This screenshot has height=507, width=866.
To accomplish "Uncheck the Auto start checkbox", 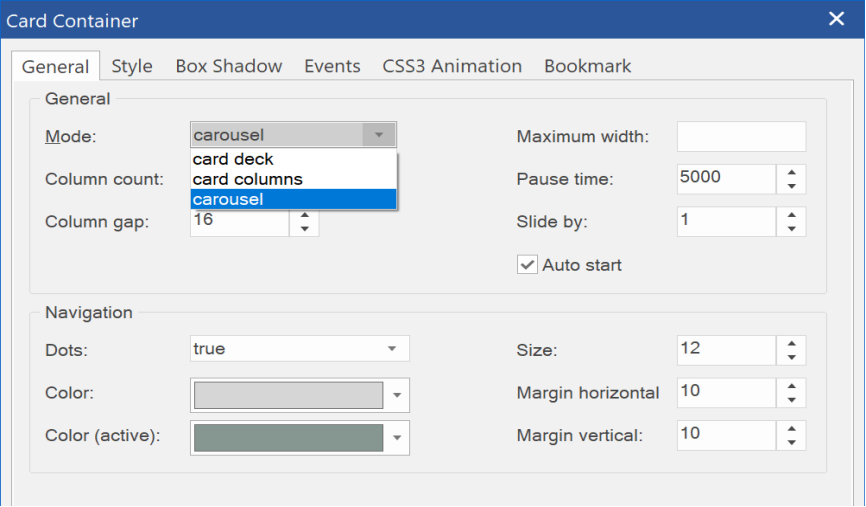I will [x=527, y=265].
